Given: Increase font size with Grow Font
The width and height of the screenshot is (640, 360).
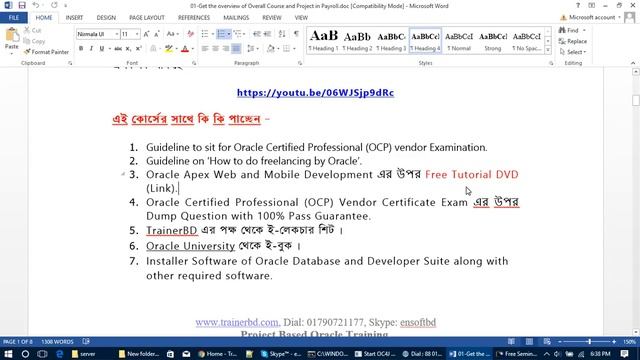Looking at the screenshot, I should click(x=146, y=34).
